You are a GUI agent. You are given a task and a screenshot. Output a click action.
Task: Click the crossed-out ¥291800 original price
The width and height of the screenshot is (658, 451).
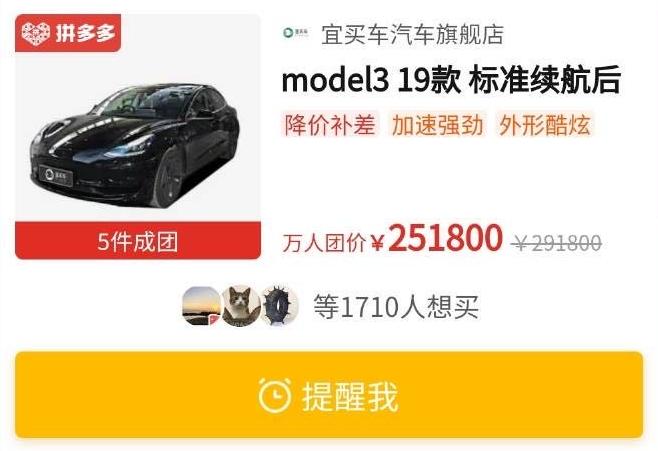(x=557, y=242)
